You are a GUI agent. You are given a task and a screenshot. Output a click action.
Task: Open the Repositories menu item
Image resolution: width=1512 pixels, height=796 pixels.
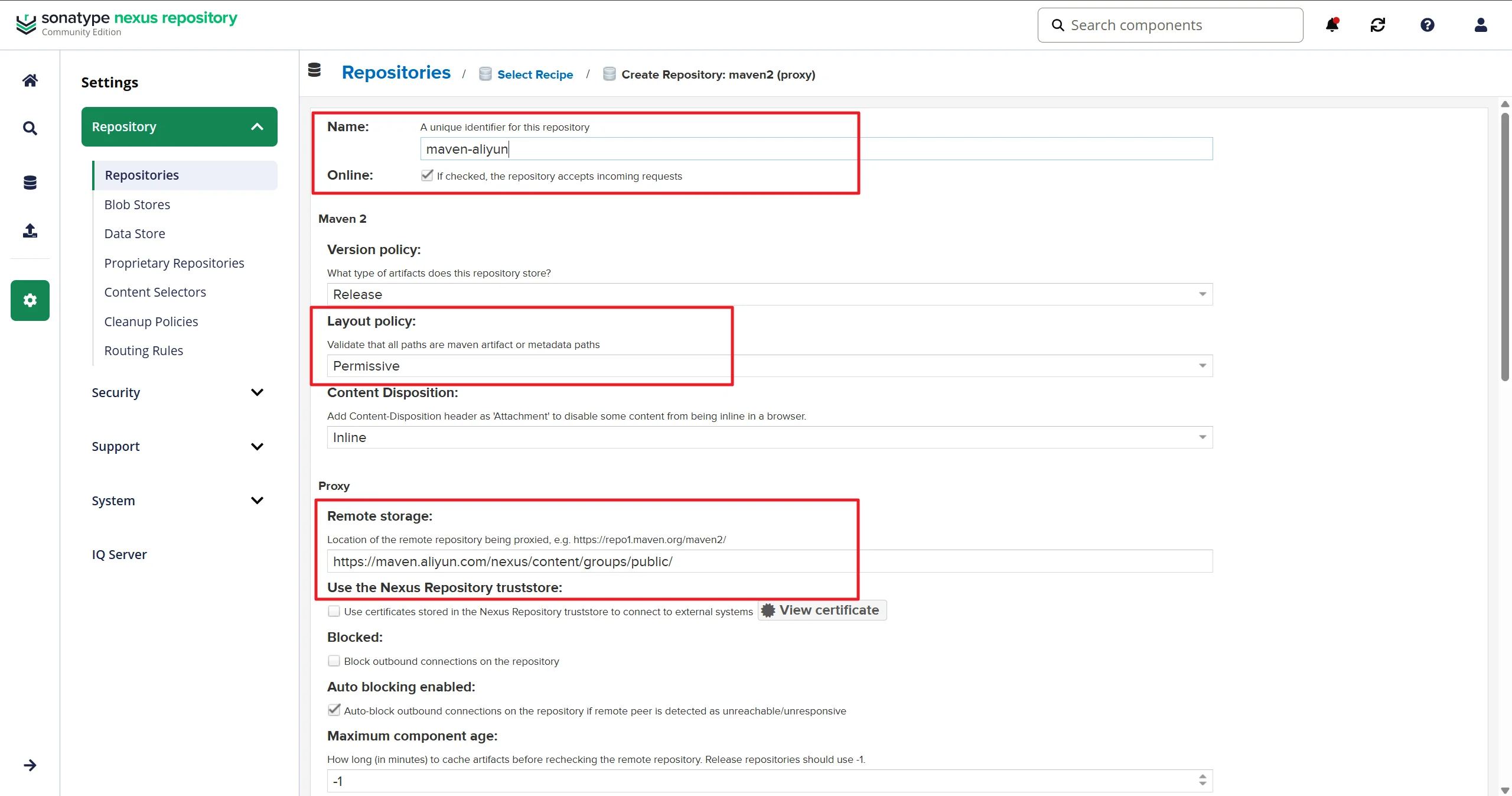pos(185,176)
